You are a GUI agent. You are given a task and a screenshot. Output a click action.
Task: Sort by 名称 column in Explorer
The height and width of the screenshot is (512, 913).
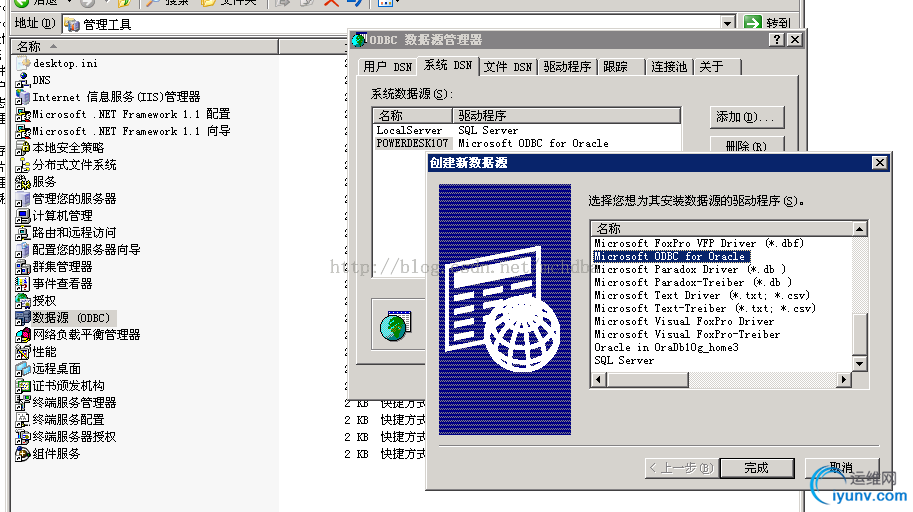click(145, 47)
